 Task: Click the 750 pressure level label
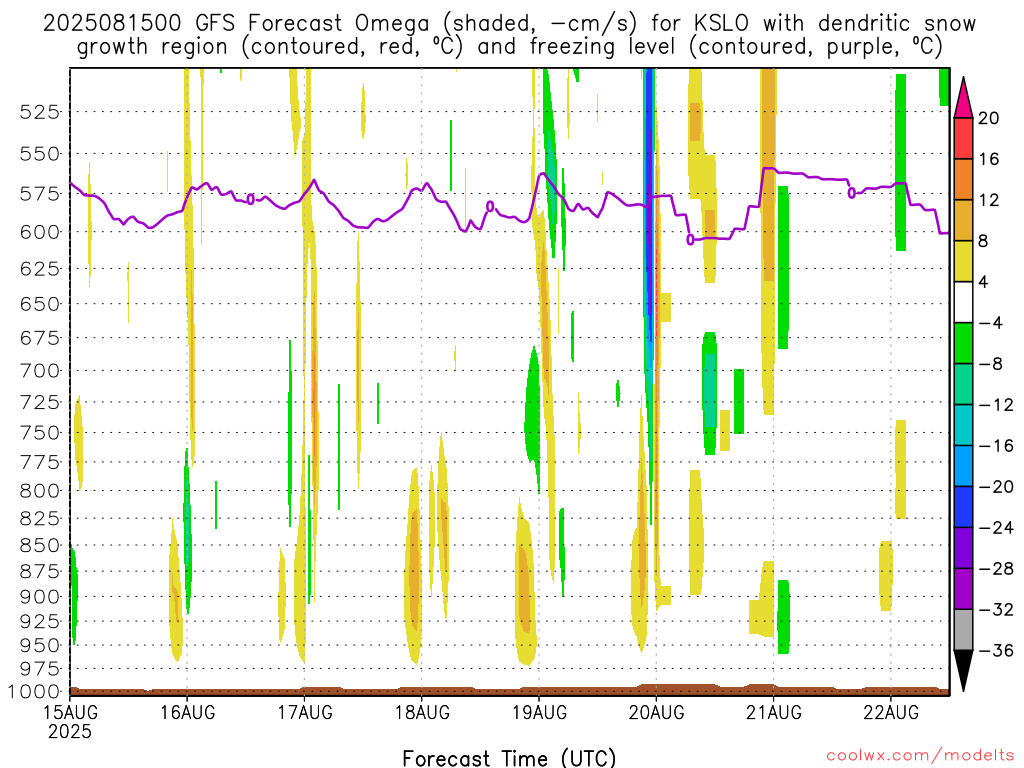tap(39, 433)
